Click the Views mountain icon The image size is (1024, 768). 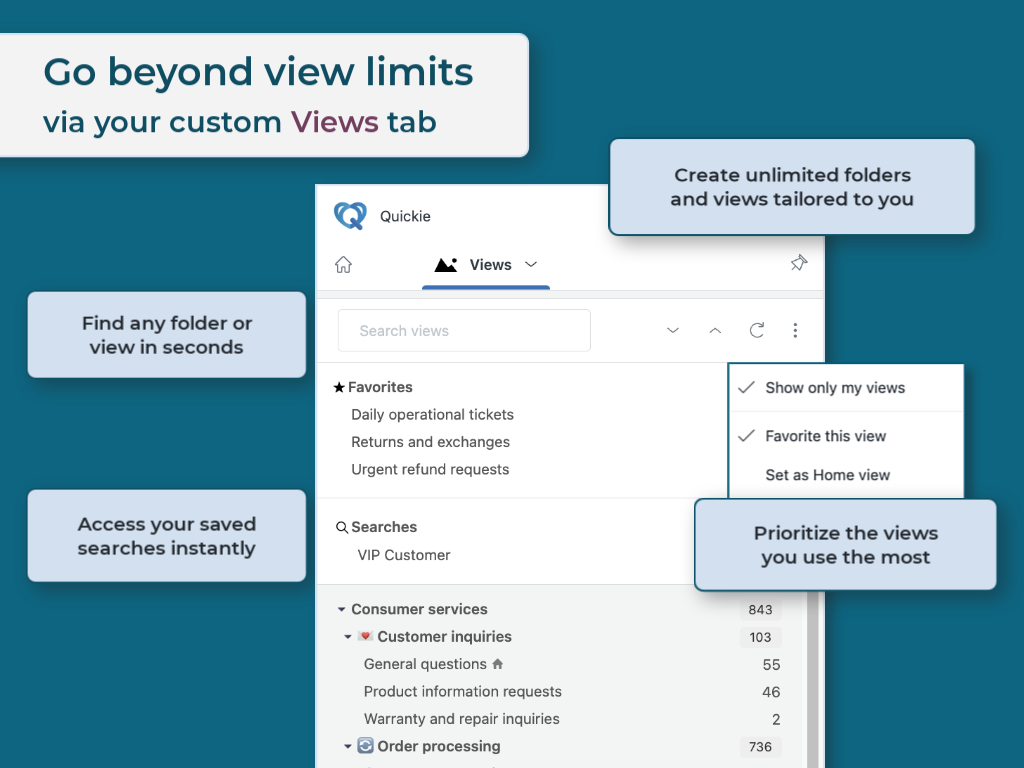pyautogui.click(x=446, y=265)
